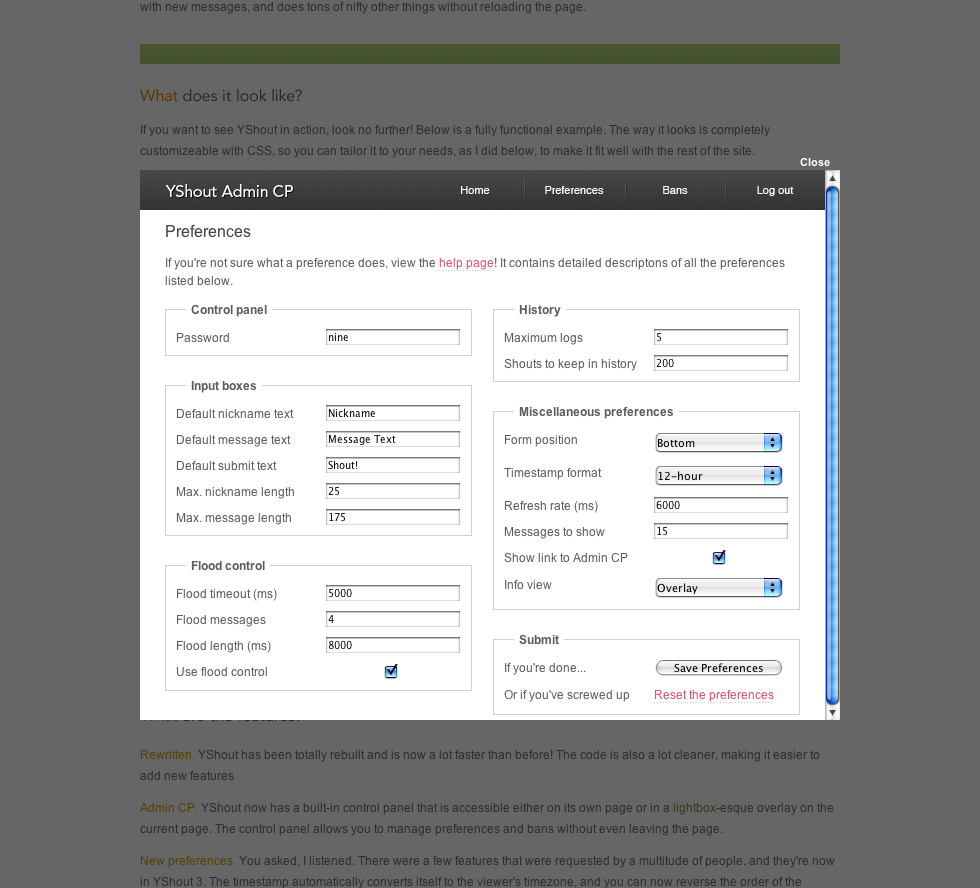Click the Maximum logs field
This screenshot has height=888, width=980.
tap(721, 337)
